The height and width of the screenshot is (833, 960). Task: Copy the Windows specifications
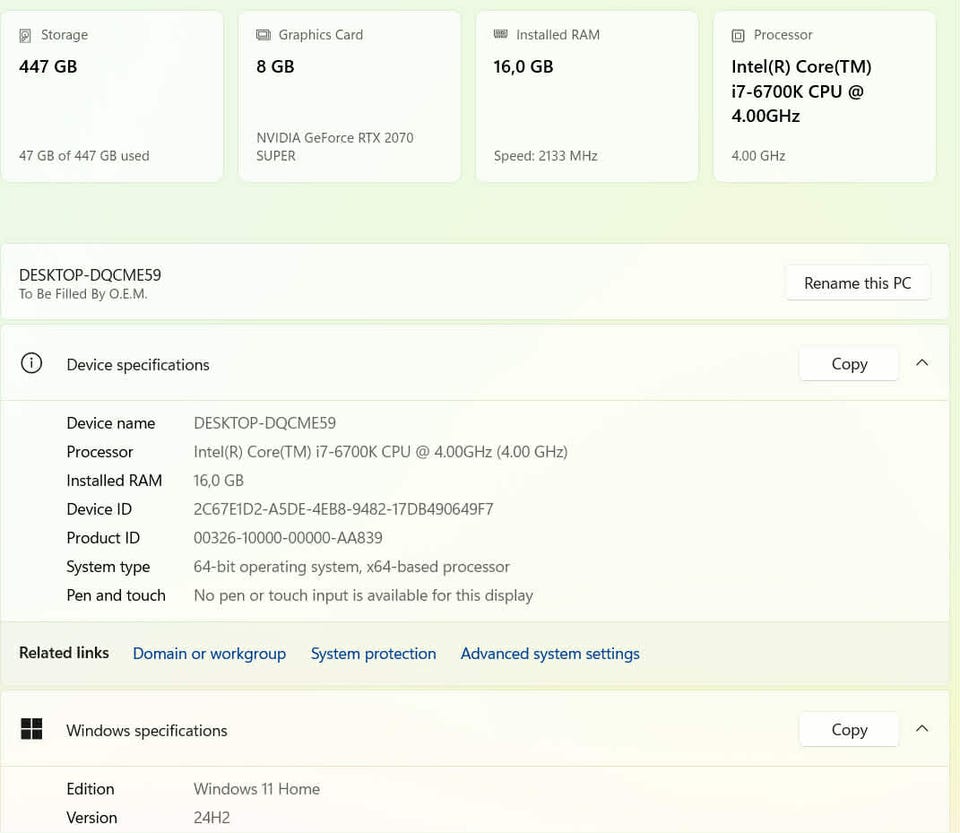[x=849, y=730]
